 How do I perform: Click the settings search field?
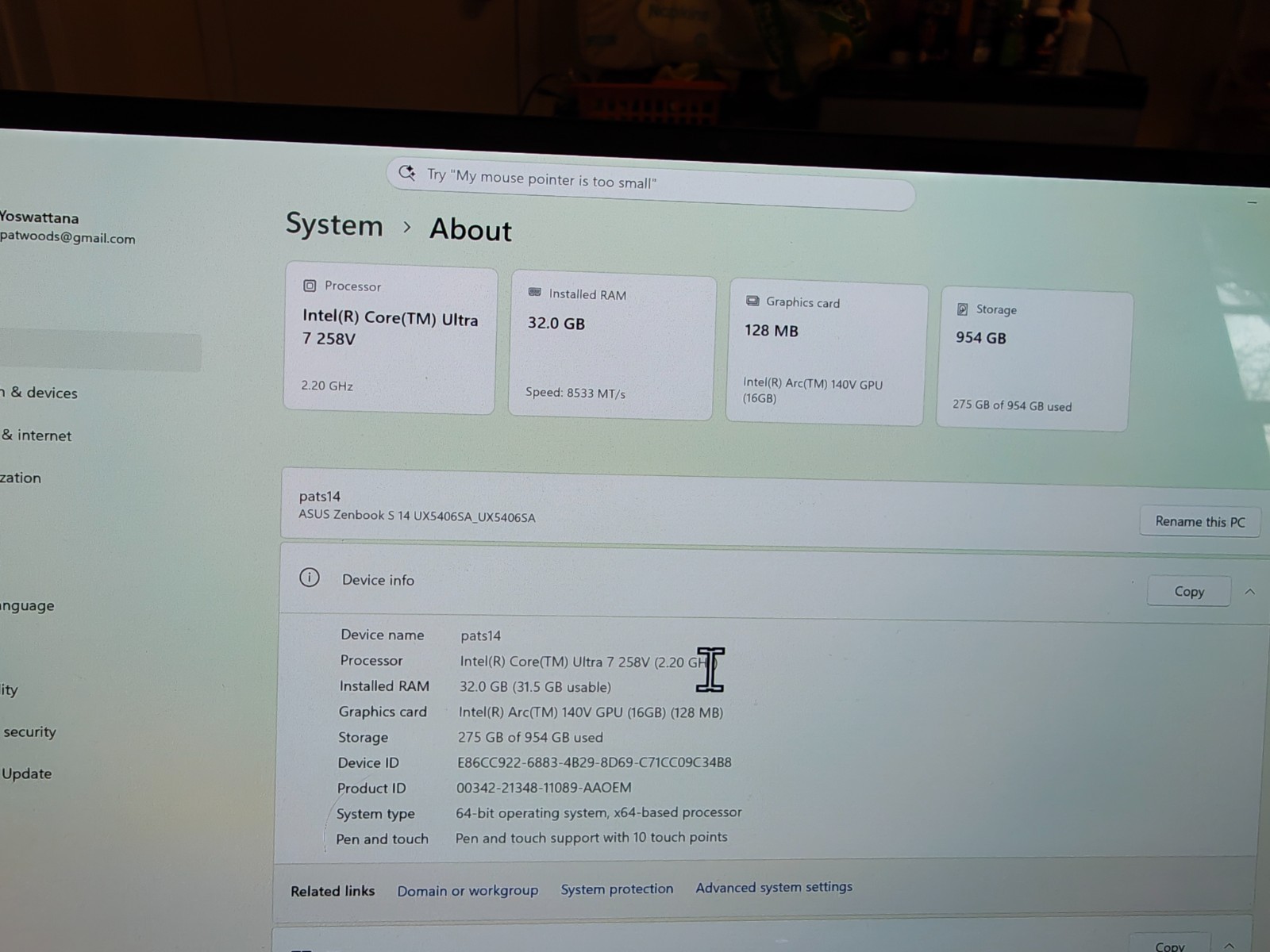tap(651, 183)
